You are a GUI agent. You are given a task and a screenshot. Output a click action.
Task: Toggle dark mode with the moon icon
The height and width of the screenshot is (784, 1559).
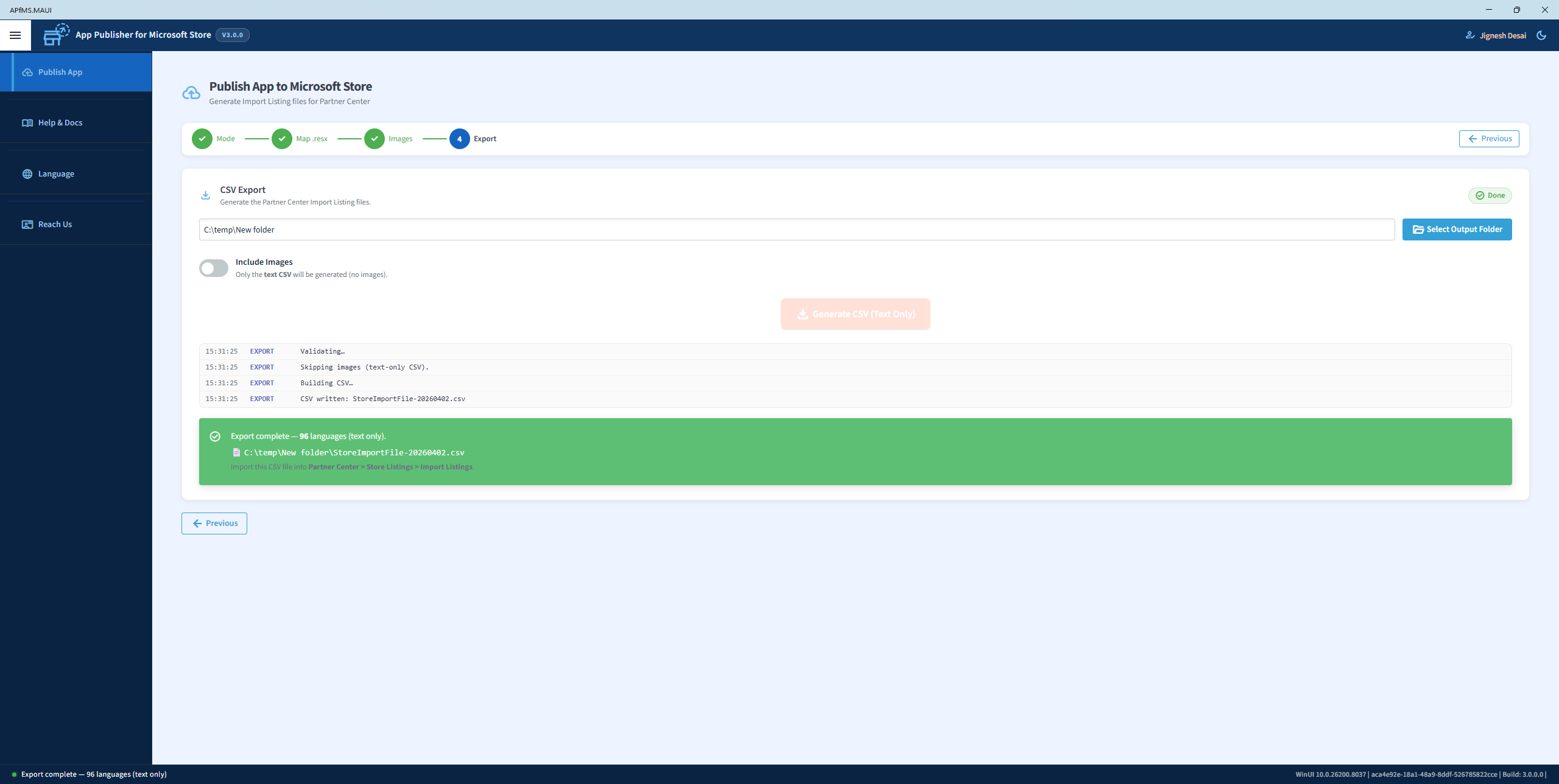[1541, 35]
